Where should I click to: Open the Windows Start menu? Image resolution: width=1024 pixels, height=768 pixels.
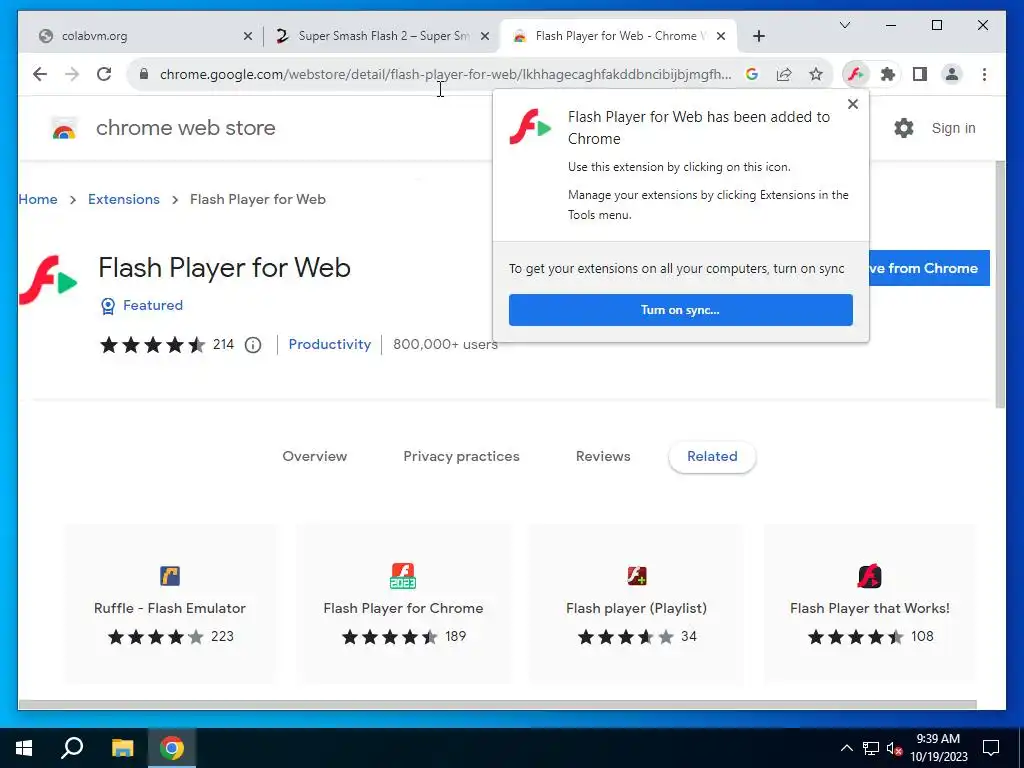(x=24, y=748)
